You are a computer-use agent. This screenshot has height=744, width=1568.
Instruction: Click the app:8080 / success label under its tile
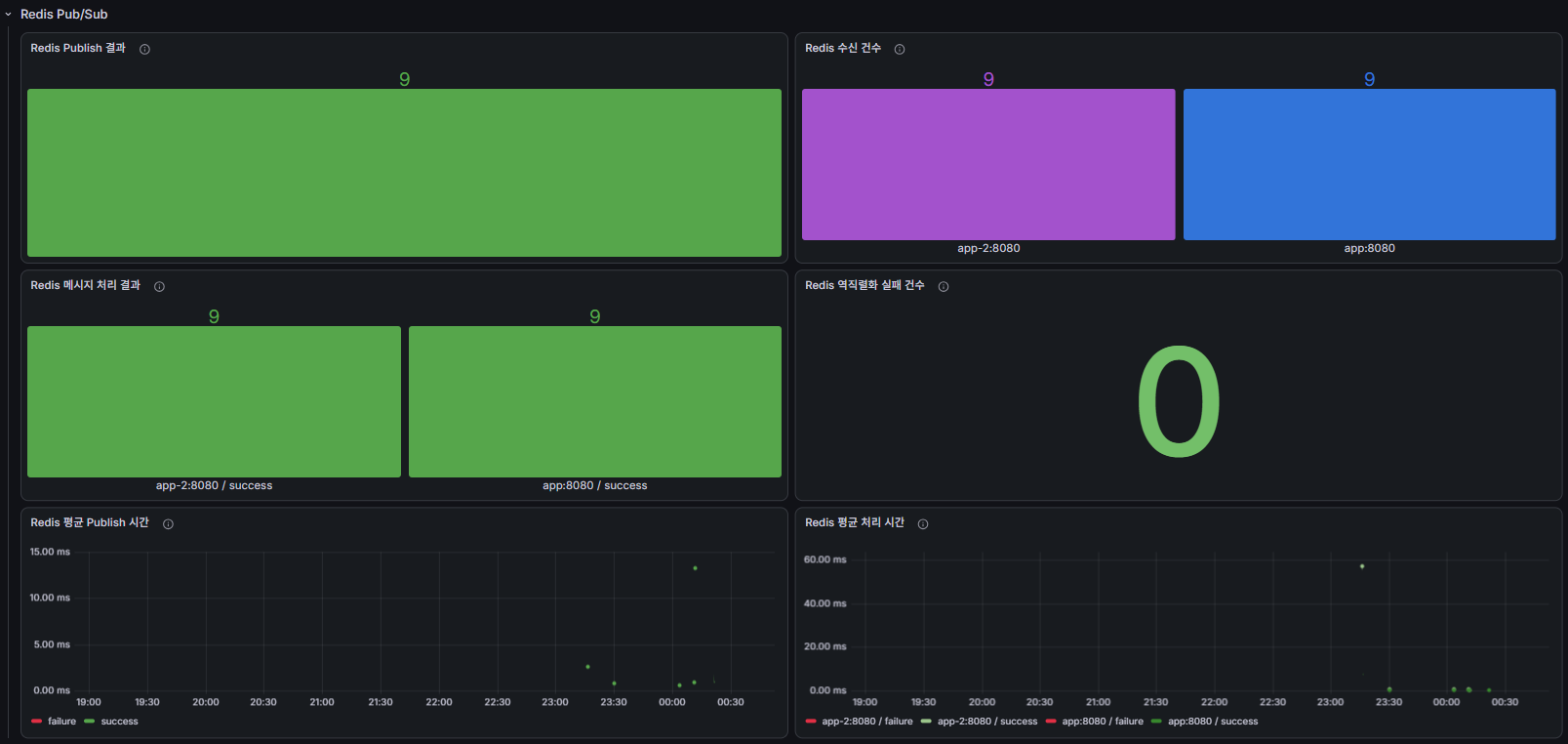[595, 485]
